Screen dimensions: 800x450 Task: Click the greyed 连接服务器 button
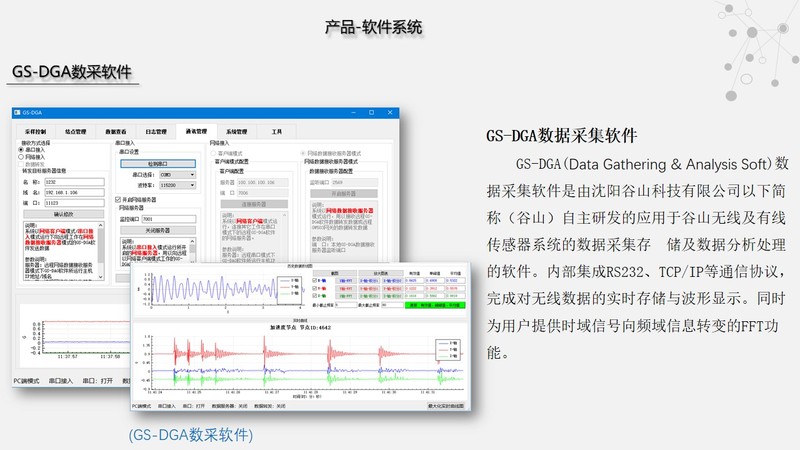(254, 204)
